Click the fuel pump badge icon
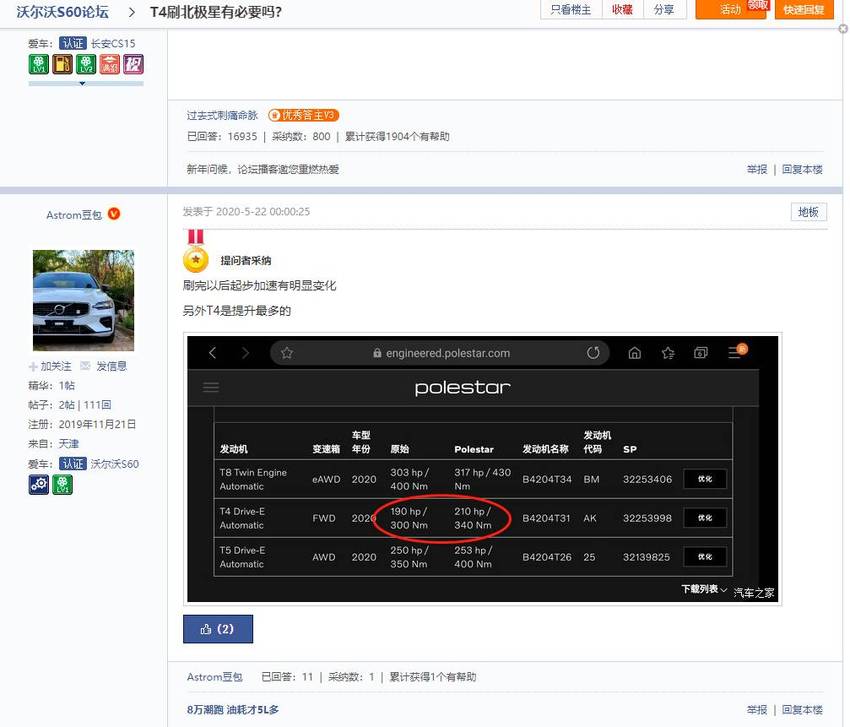The width and height of the screenshot is (850, 727). 62,65
